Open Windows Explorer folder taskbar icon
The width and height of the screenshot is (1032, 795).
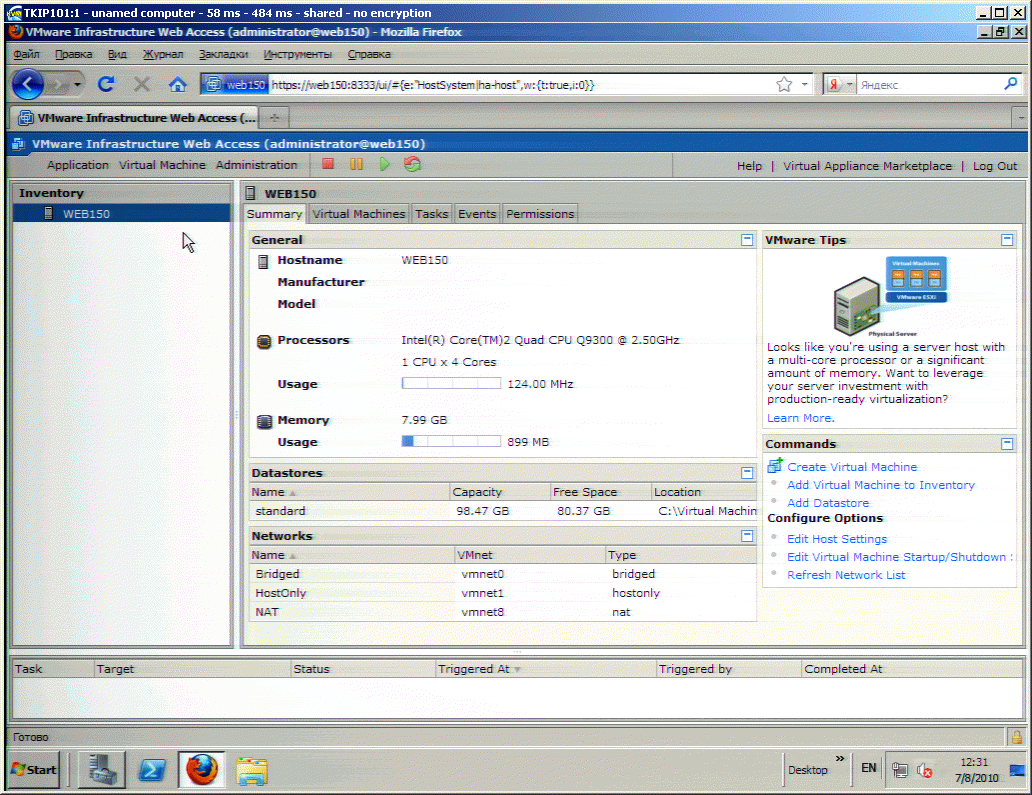251,771
